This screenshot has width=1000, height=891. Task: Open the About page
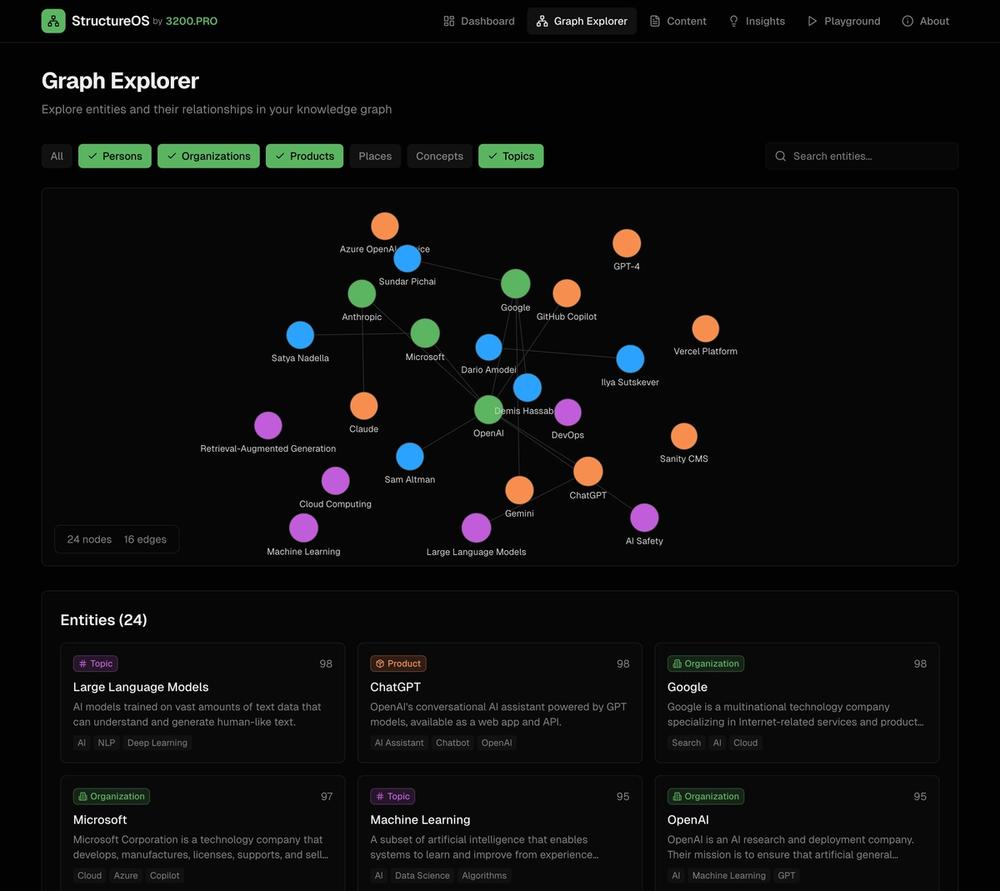(925, 21)
